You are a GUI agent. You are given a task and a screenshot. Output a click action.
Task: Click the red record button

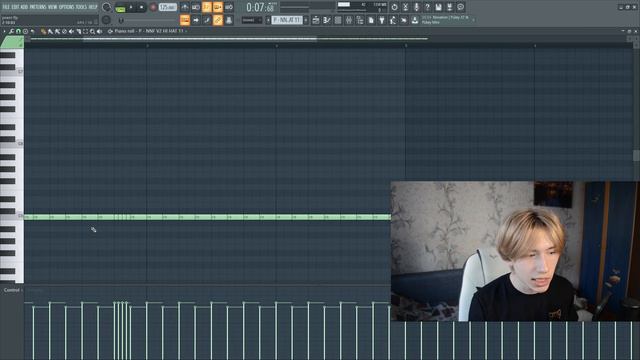[153, 7]
